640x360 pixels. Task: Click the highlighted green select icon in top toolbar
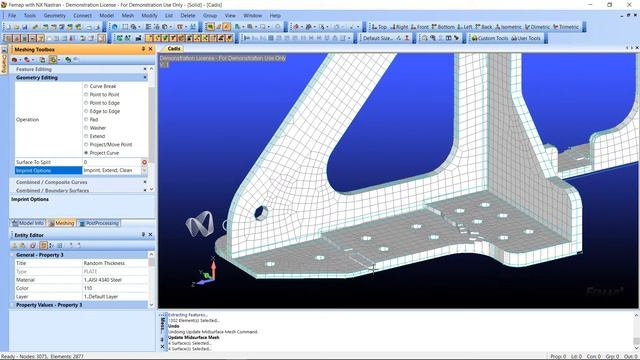point(210,27)
